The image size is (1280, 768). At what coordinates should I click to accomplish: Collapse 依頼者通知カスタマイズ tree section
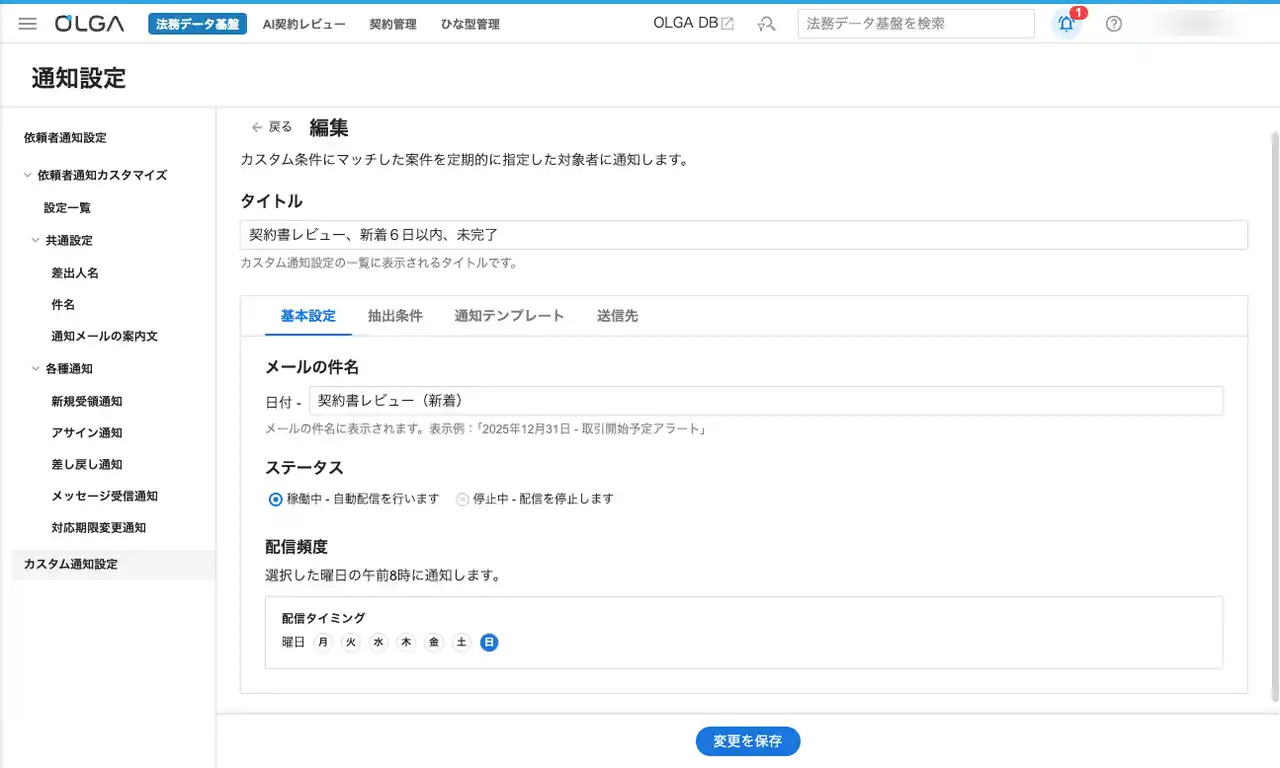click(x=27, y=175)
